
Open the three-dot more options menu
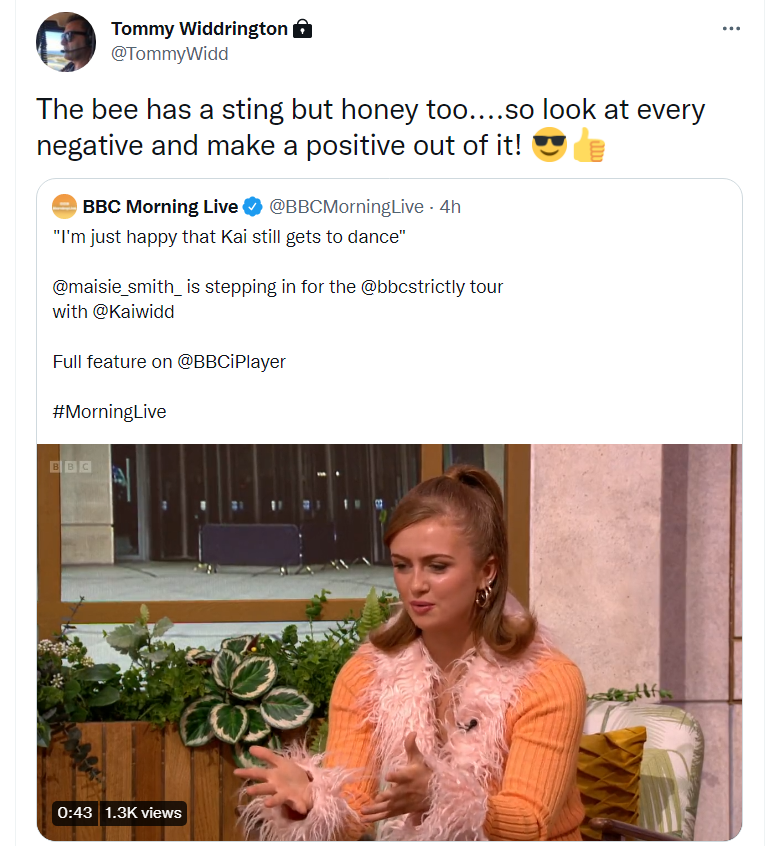pyautogui.click(x=731, y=29)
